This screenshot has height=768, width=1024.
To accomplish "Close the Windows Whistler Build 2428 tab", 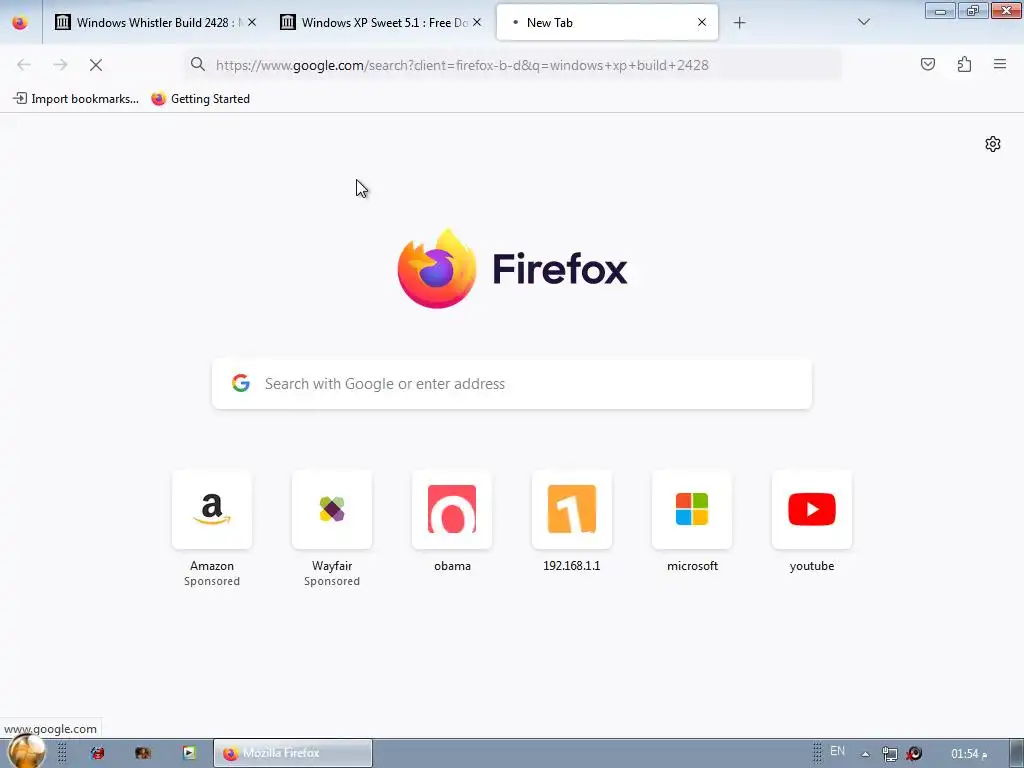I will click(252, 23).
